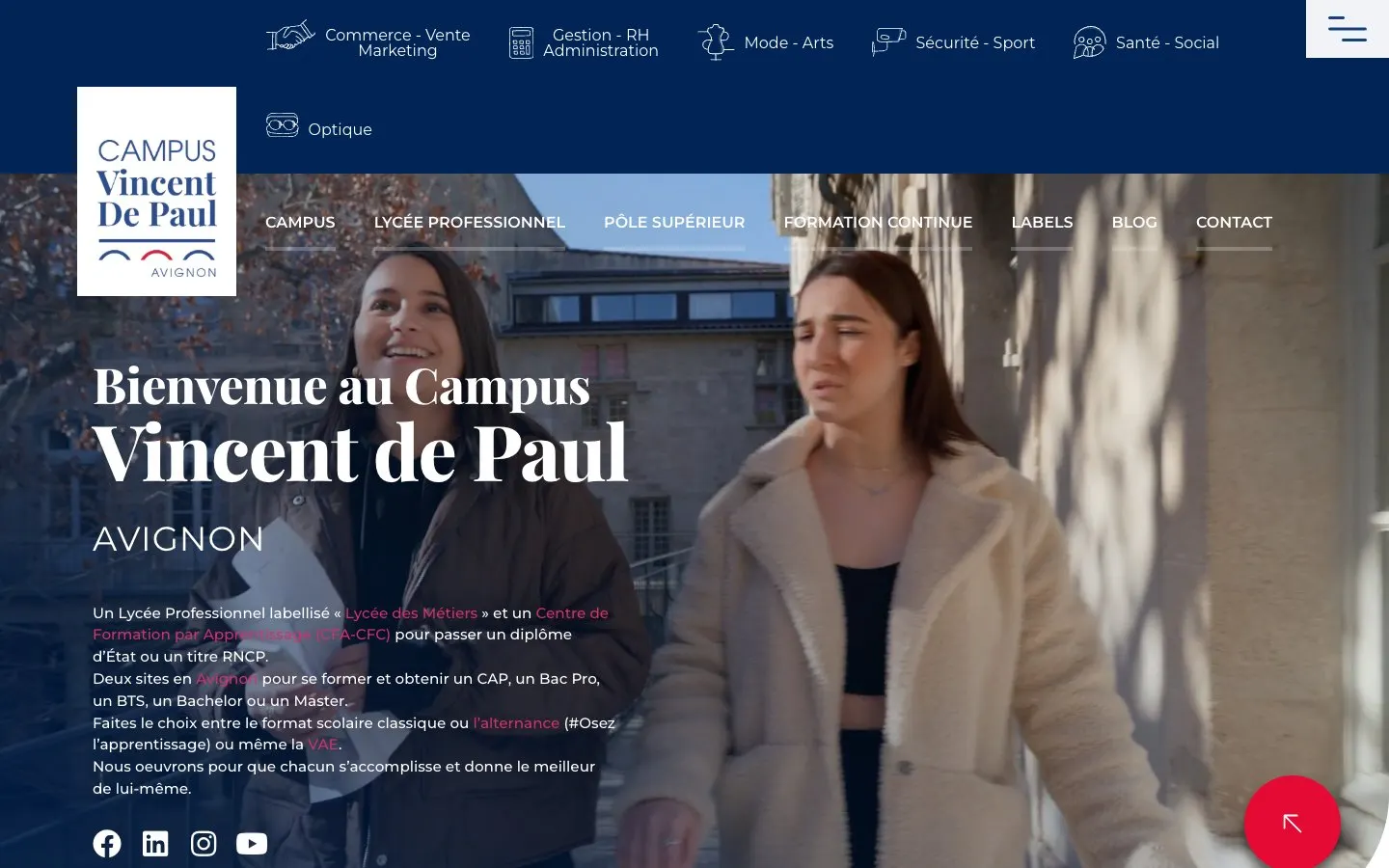Viewport: 1389px width, 868px height.
Task: Click the mannequin icon for Mode - Arts
Action: (716, 42)
